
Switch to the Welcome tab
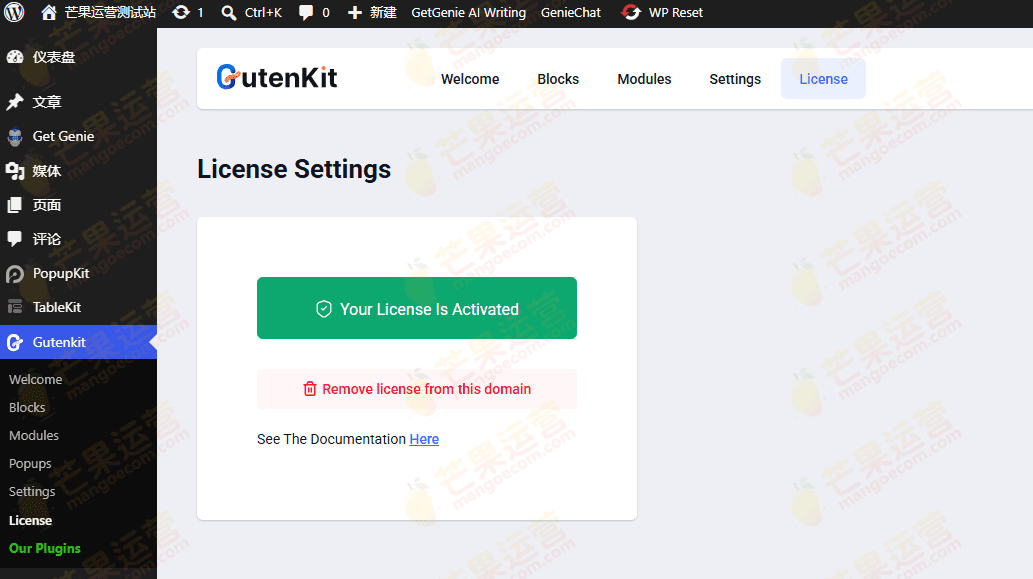pyautogui.click(x=470, y=79)
